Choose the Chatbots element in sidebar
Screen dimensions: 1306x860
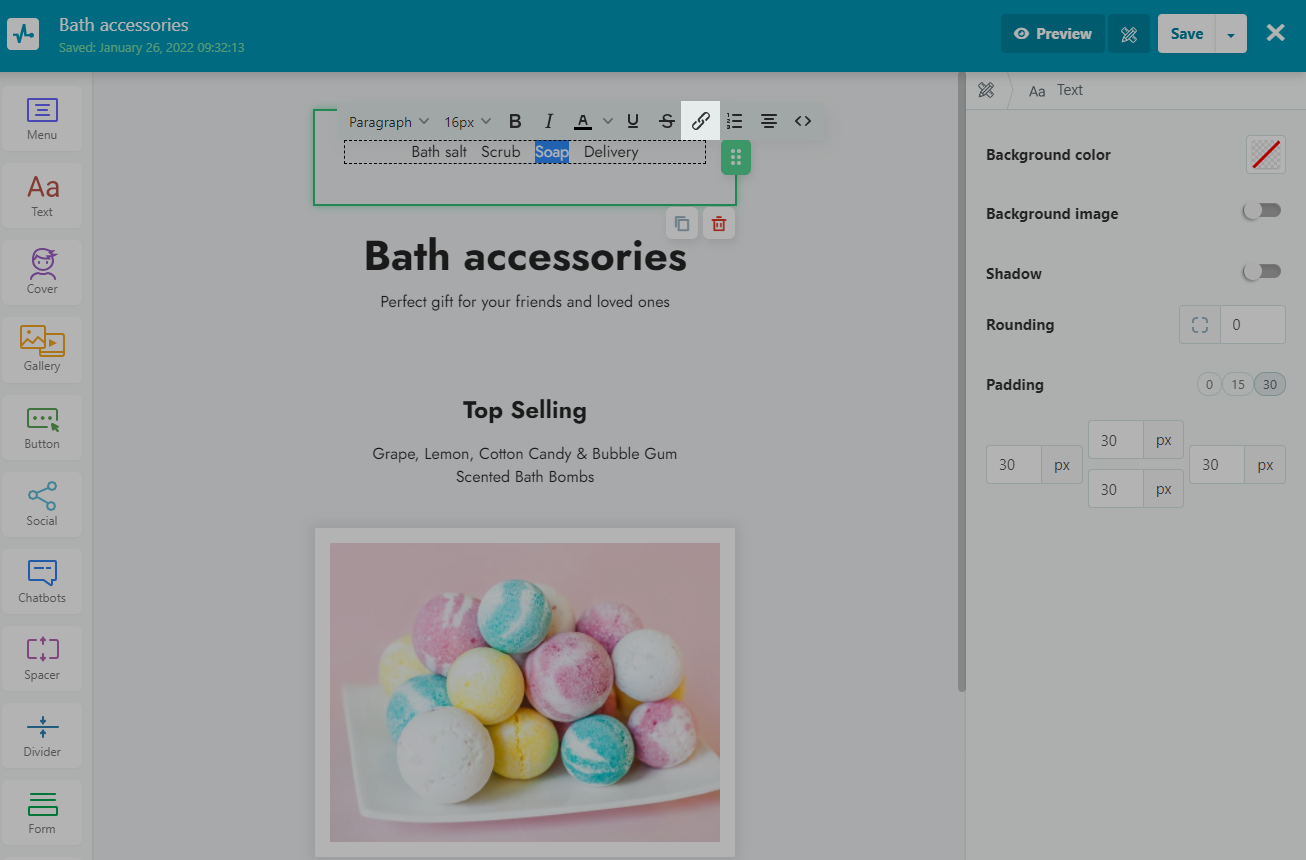click(42, 580)
